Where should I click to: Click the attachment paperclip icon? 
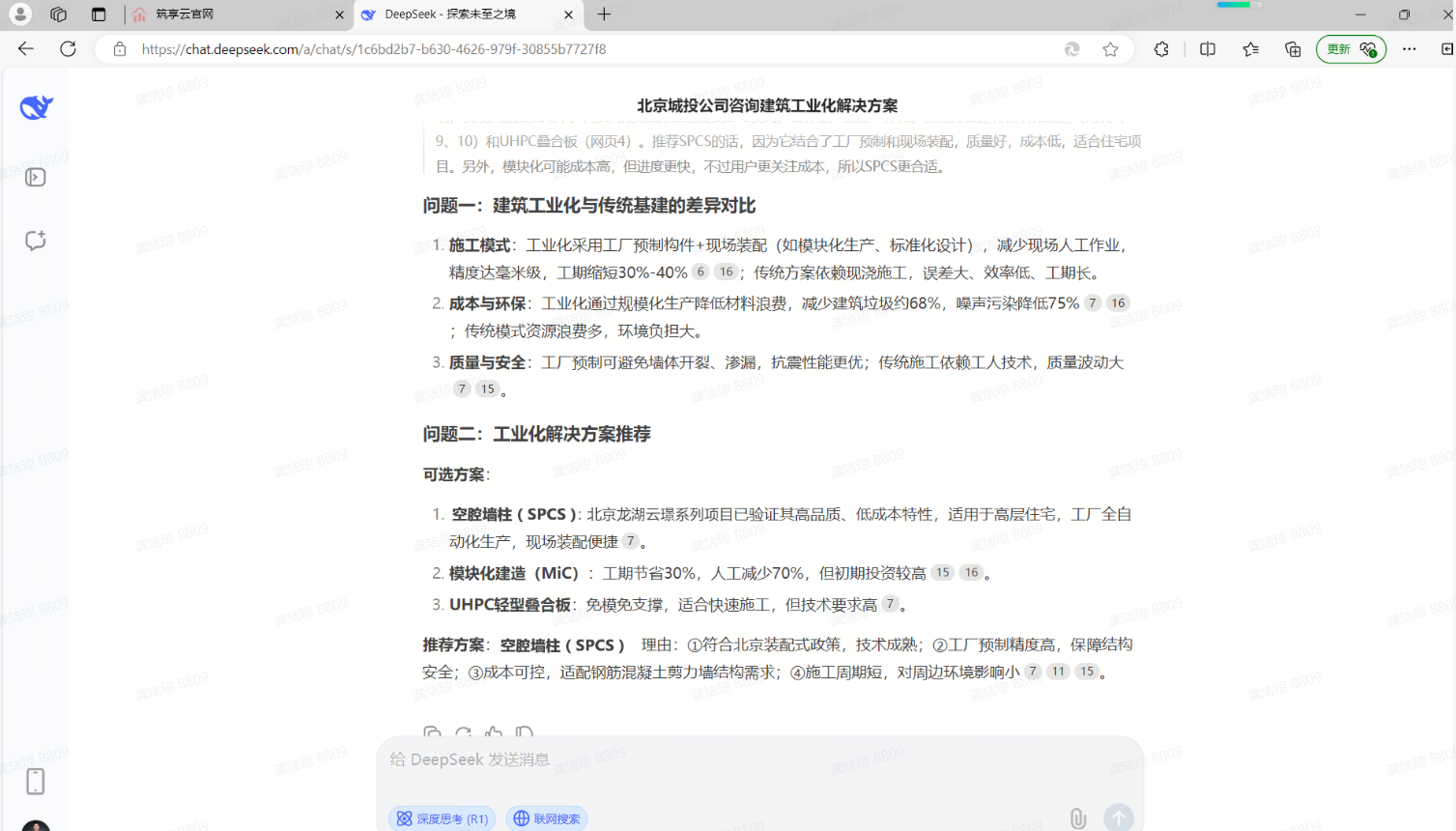(1077, 818)
